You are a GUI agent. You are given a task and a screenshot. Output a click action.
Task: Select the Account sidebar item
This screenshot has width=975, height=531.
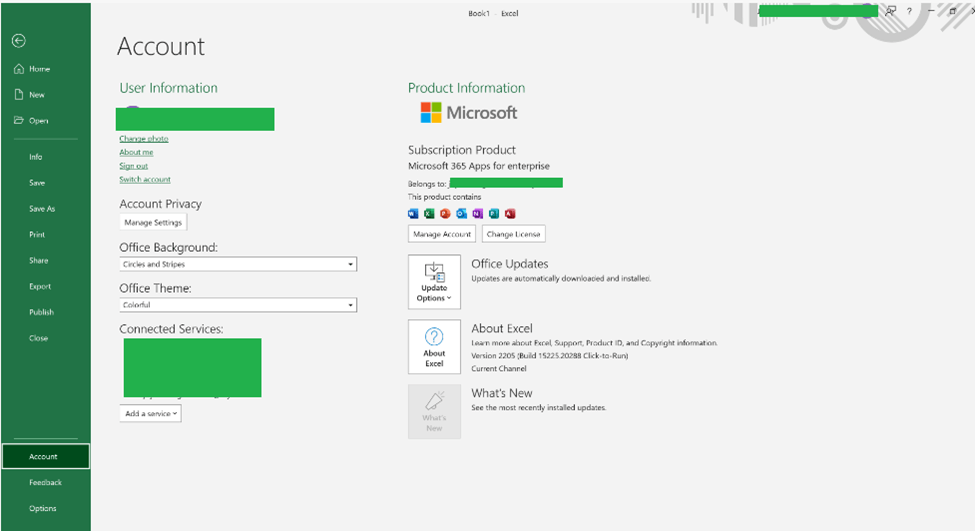45,456
